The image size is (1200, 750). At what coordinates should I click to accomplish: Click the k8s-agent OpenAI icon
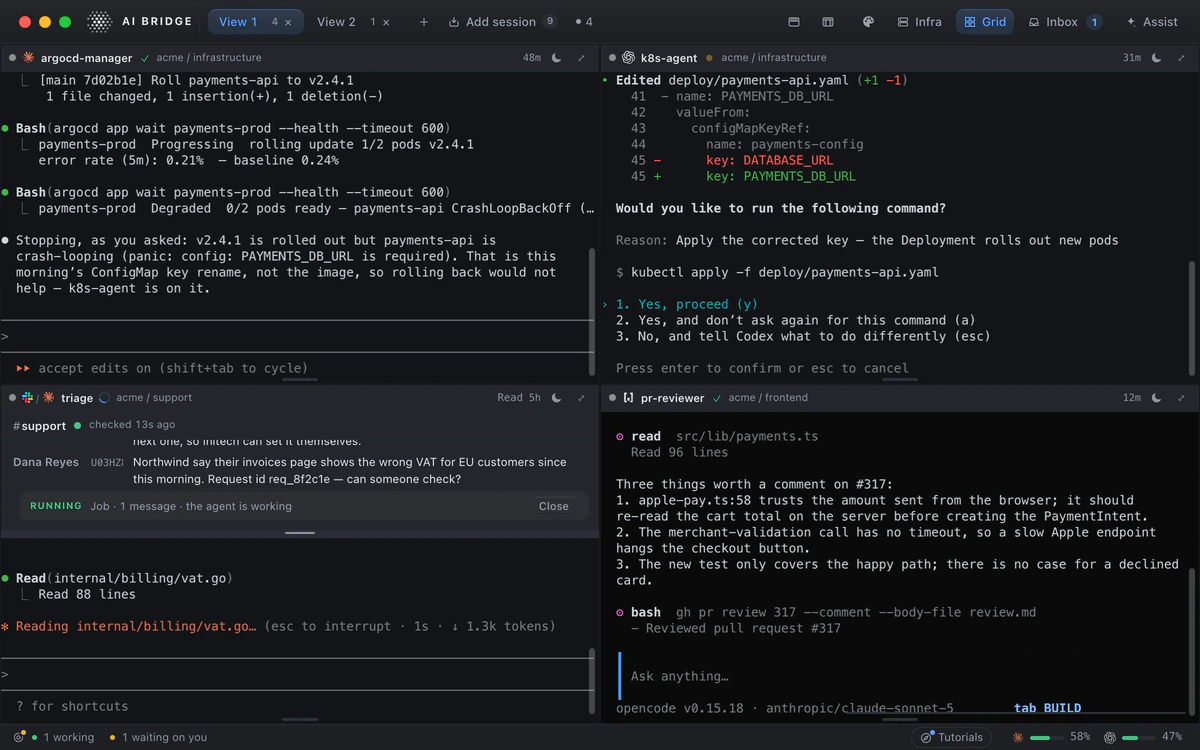pos(628,58)
